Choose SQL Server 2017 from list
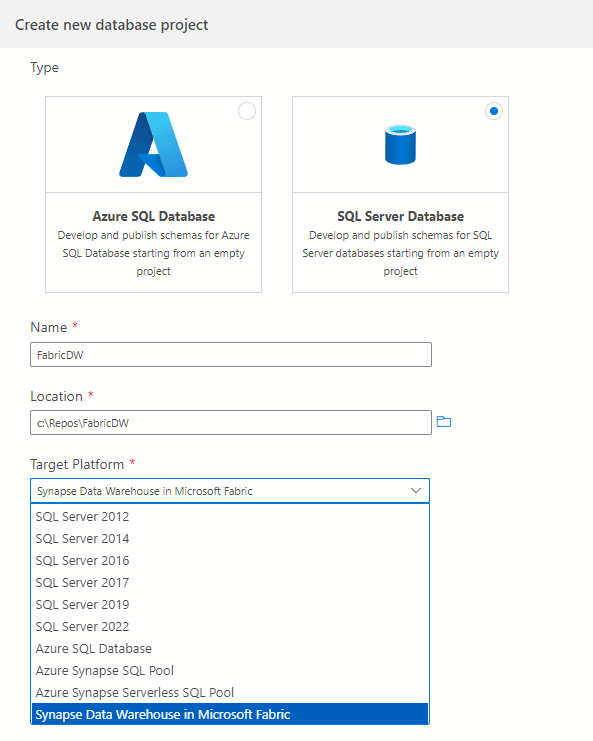 [230, 583]
